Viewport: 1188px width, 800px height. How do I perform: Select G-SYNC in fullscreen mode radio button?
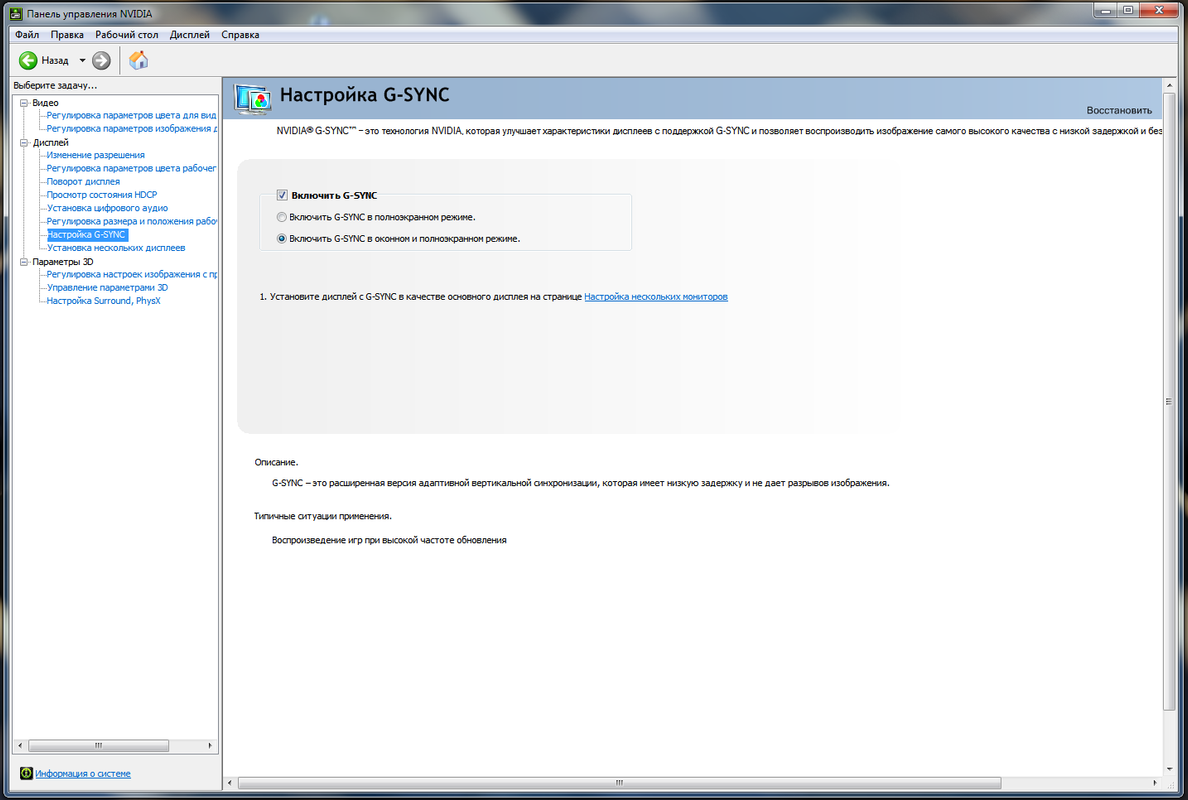(x=282, y=217)
